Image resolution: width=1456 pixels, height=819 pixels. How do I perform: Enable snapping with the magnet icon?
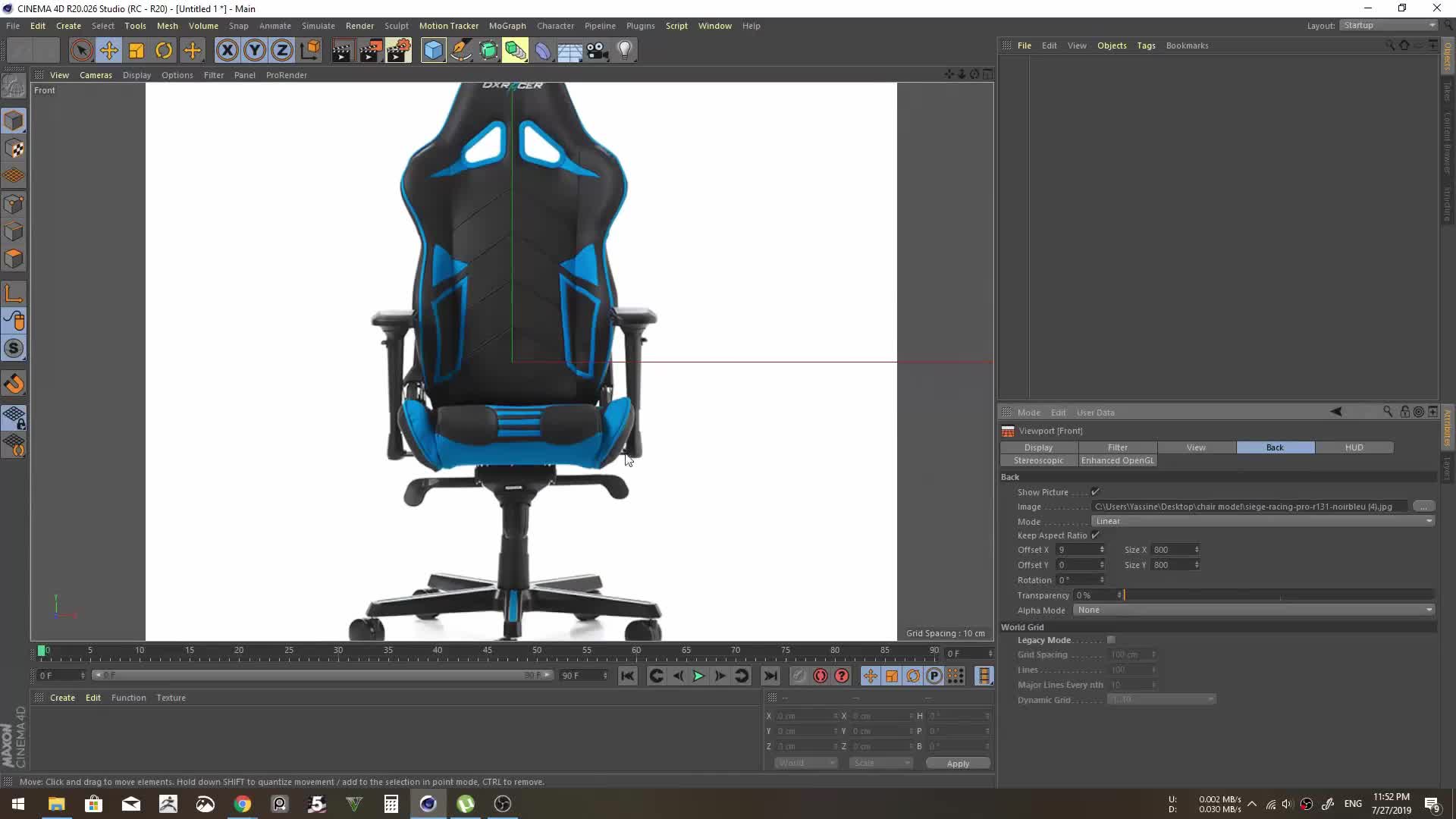(x=14, y=383)
